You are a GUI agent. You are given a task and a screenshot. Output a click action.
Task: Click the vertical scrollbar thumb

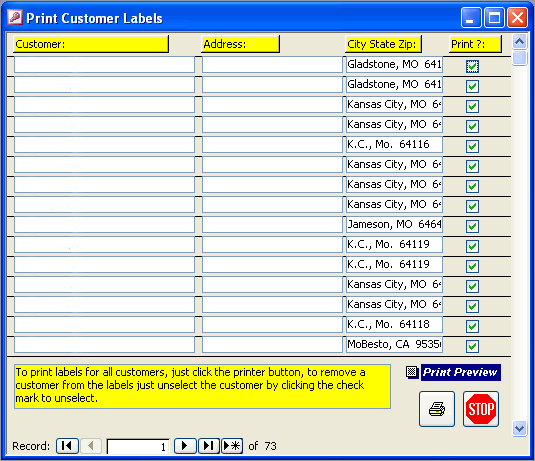click(519, 57)
